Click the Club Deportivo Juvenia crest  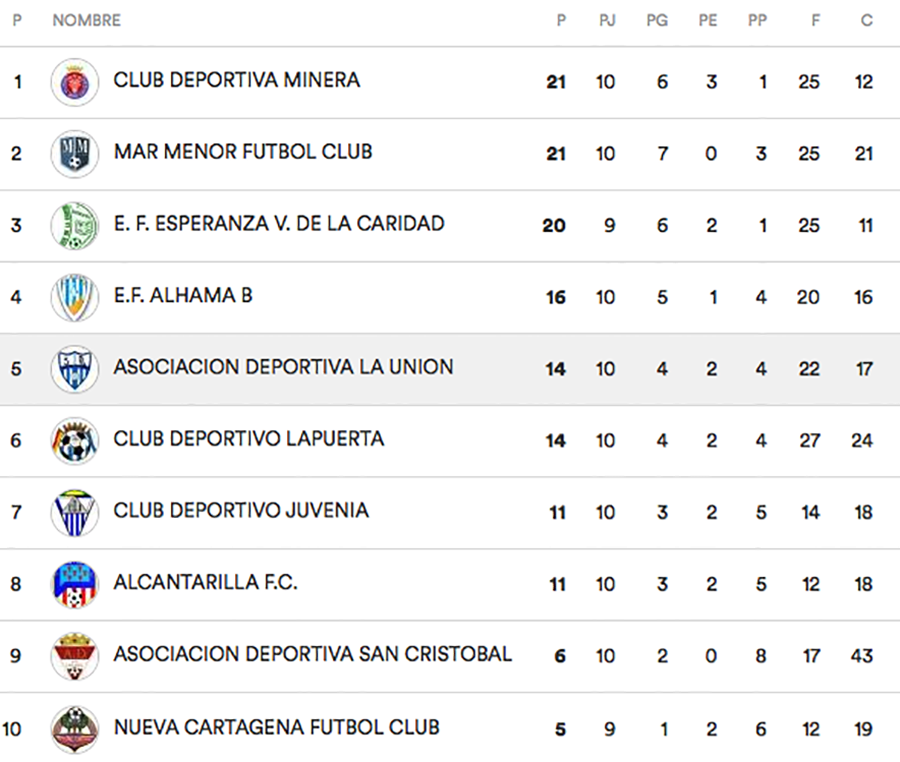click(x=75, y=513)
